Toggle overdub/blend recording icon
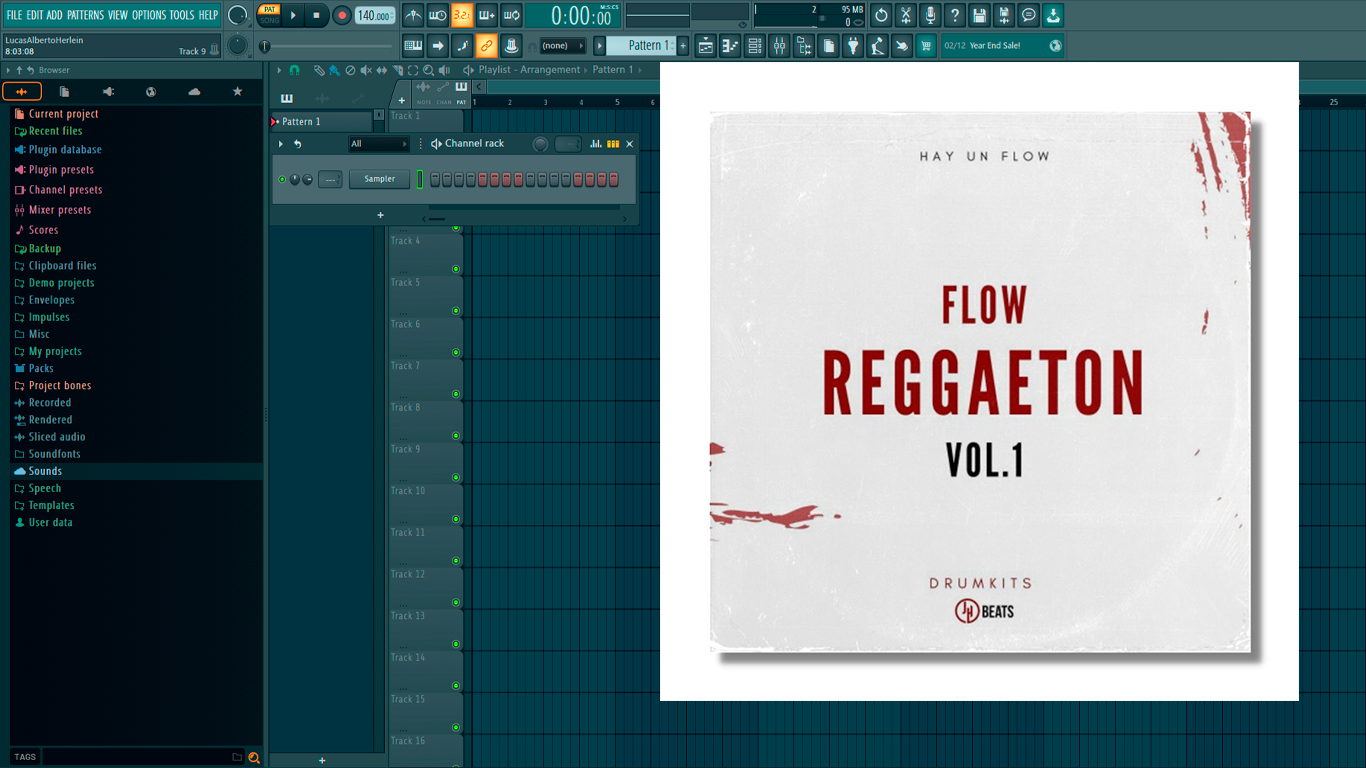 (487, 15)
